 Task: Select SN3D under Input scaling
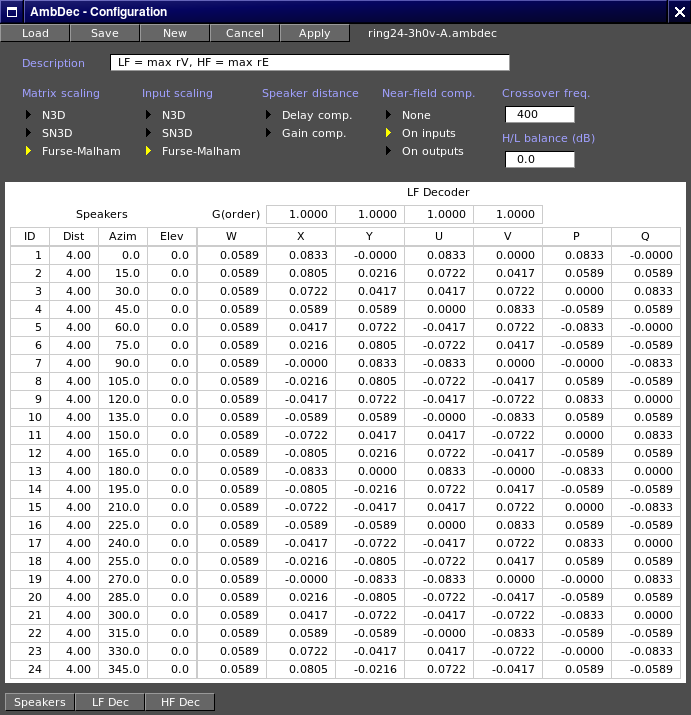169,133
